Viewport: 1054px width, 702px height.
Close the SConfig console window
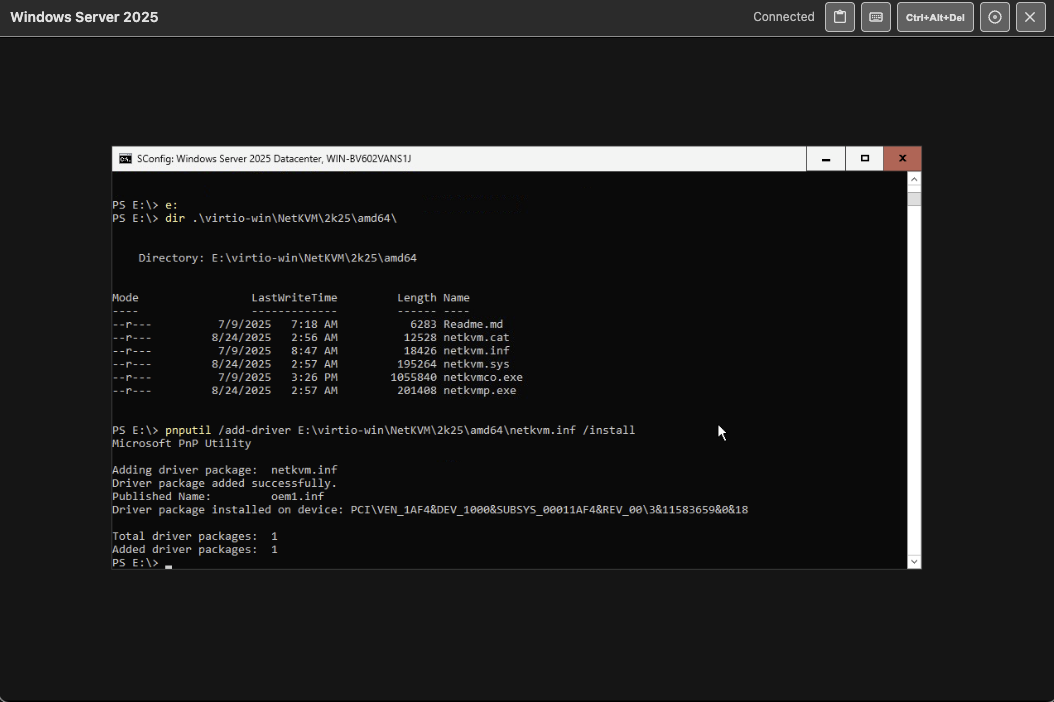tap(902, 159)
